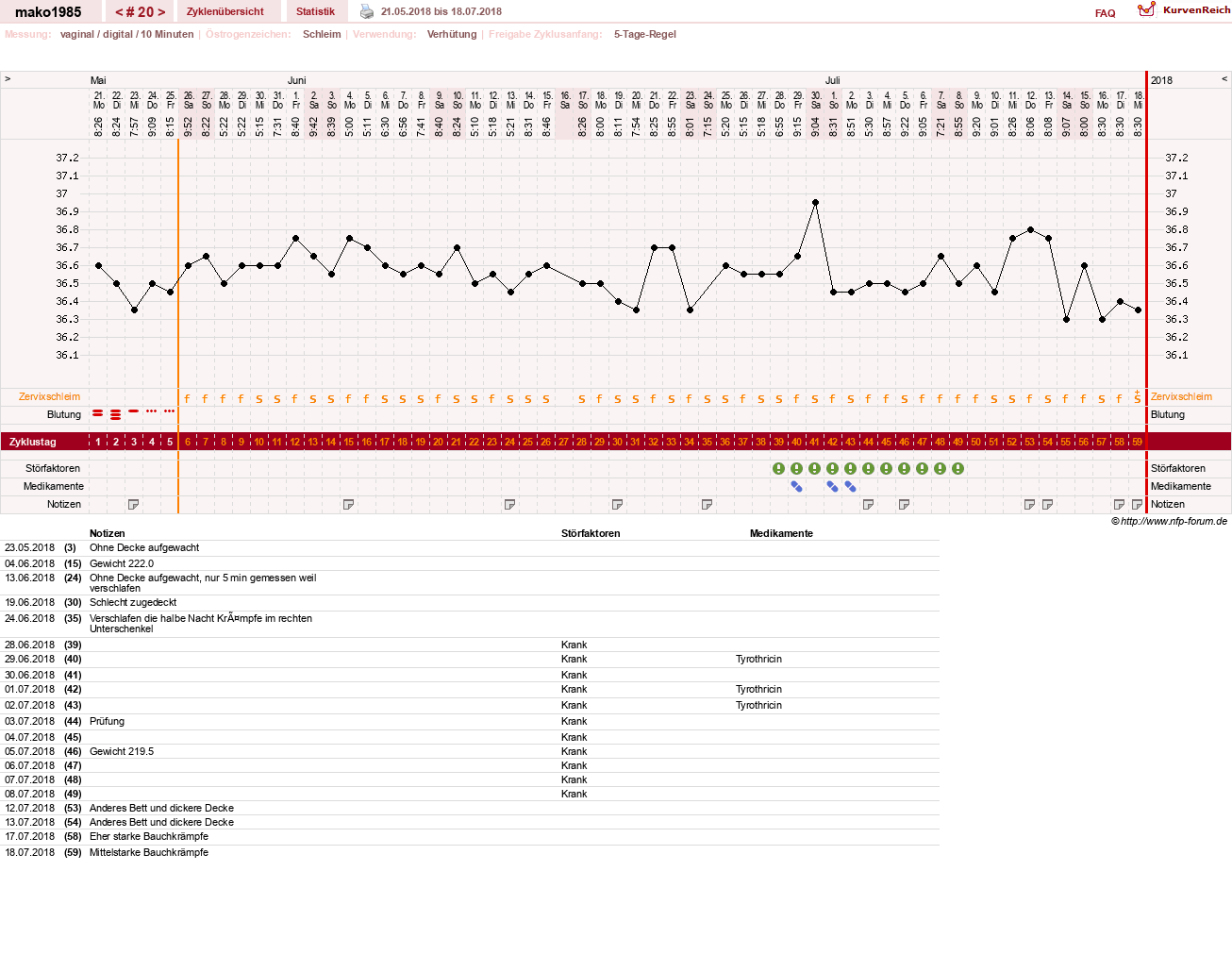The height and width of the screenshot is (955, 1232).
Task: Click the Störfaktoren icon on cycle day 39
Action: pos(779,469)
